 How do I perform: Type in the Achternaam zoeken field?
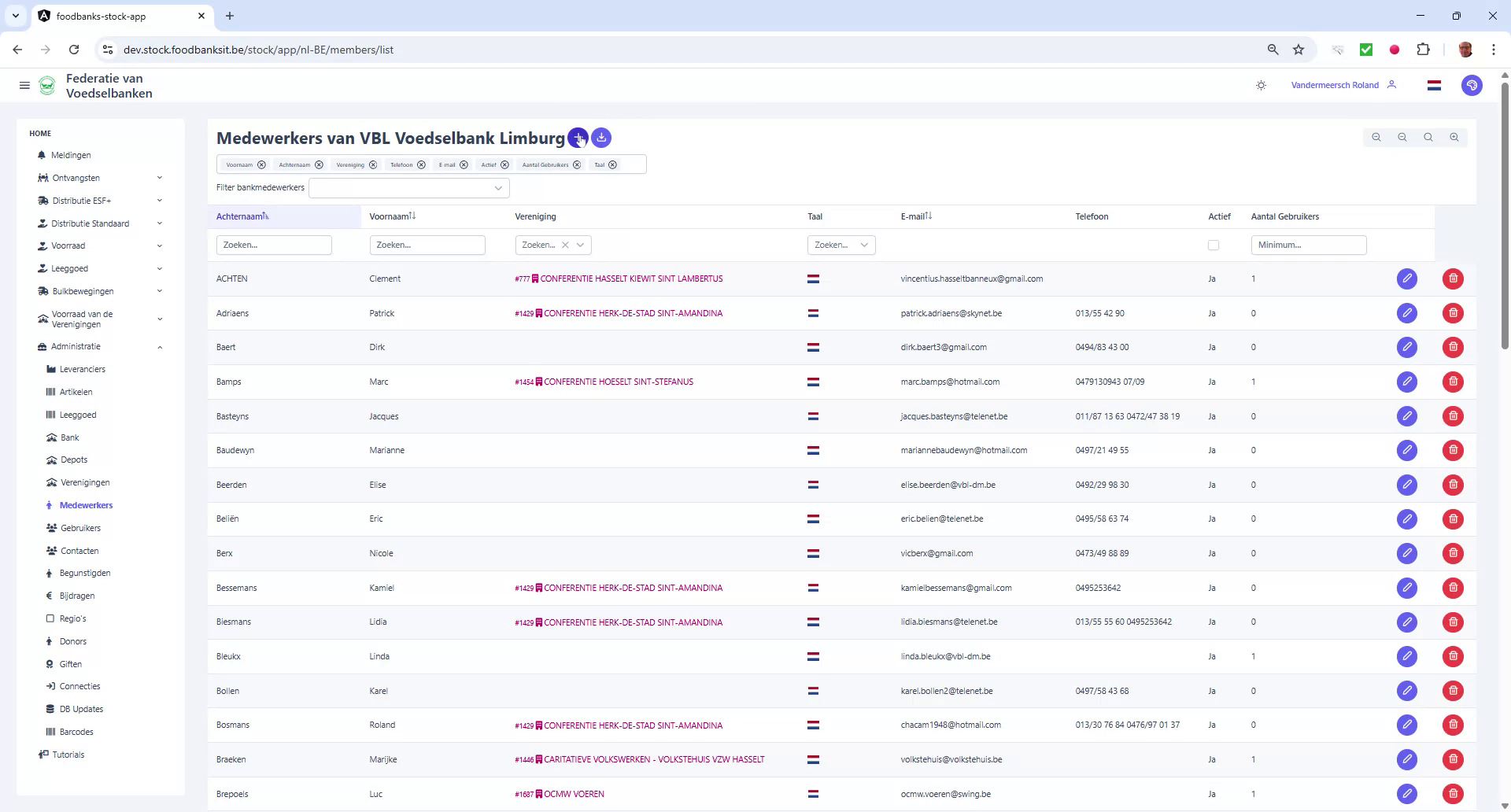(x=273, y=245)
